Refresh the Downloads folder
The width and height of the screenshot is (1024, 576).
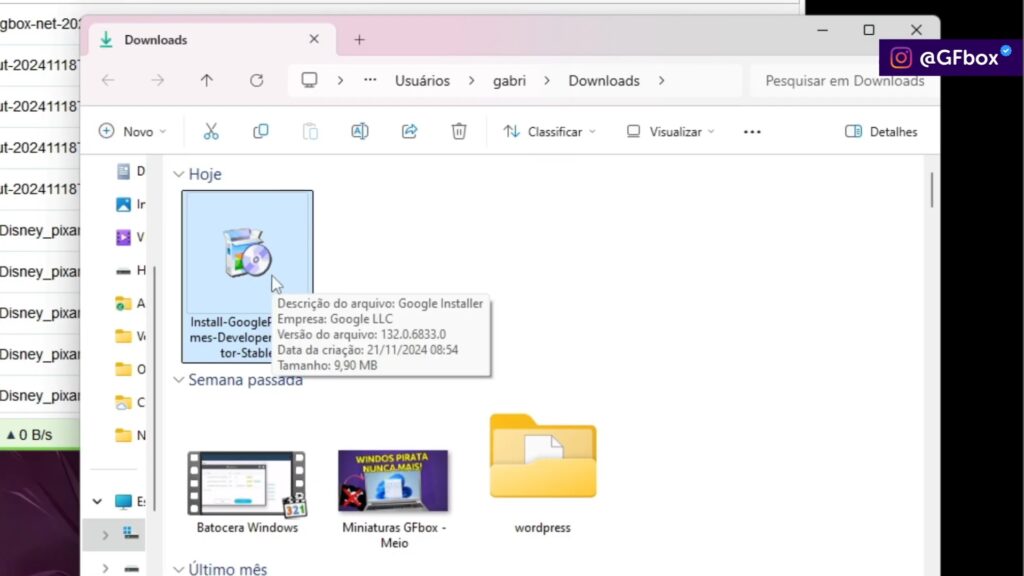[x=257, y=80]
